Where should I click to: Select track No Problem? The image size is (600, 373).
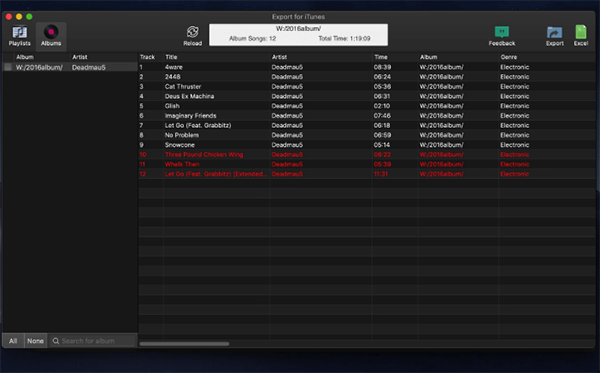[x=182, y=135]
